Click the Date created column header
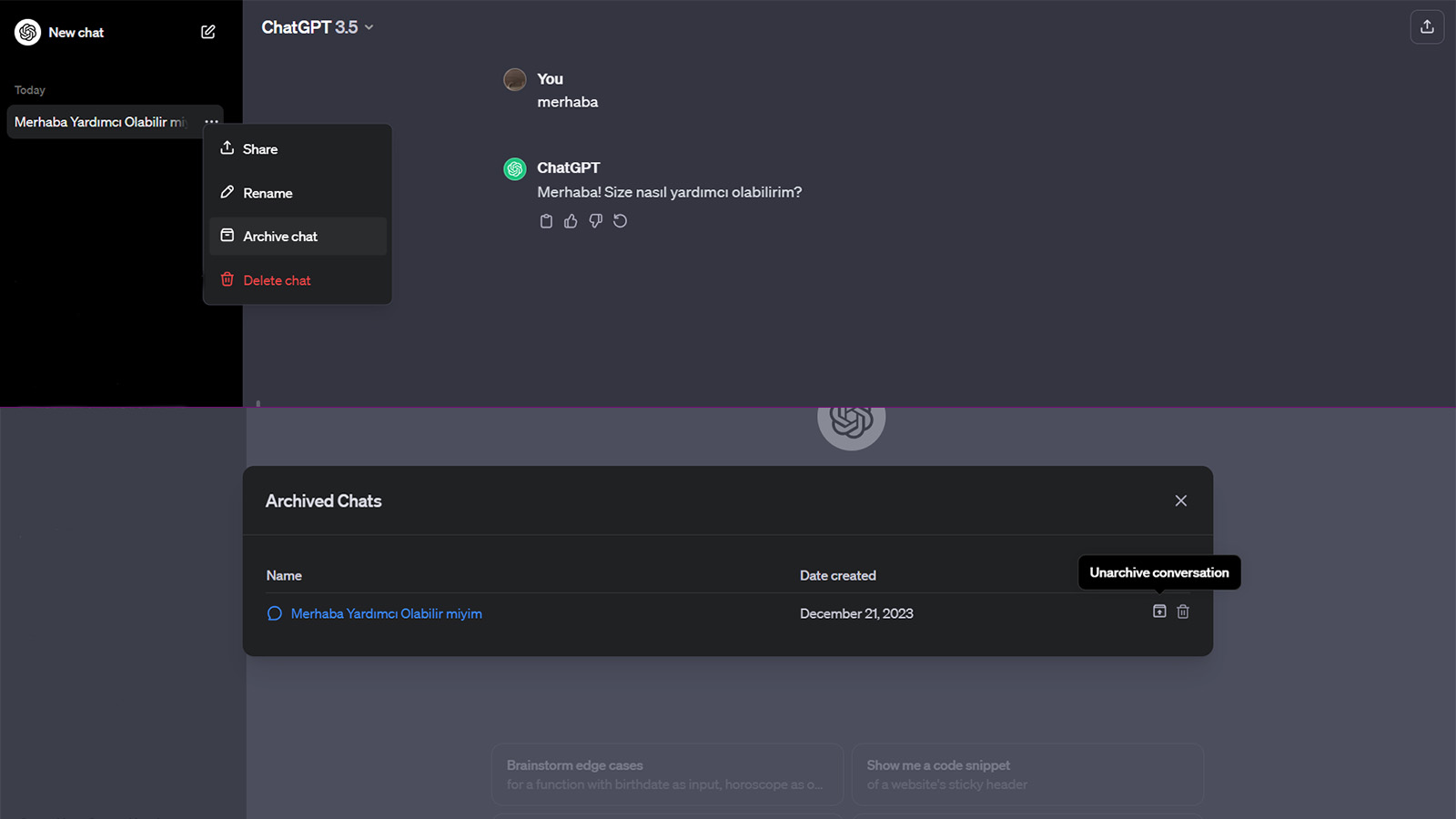This screenshot has width=1456, height=819. pos(838,575)
